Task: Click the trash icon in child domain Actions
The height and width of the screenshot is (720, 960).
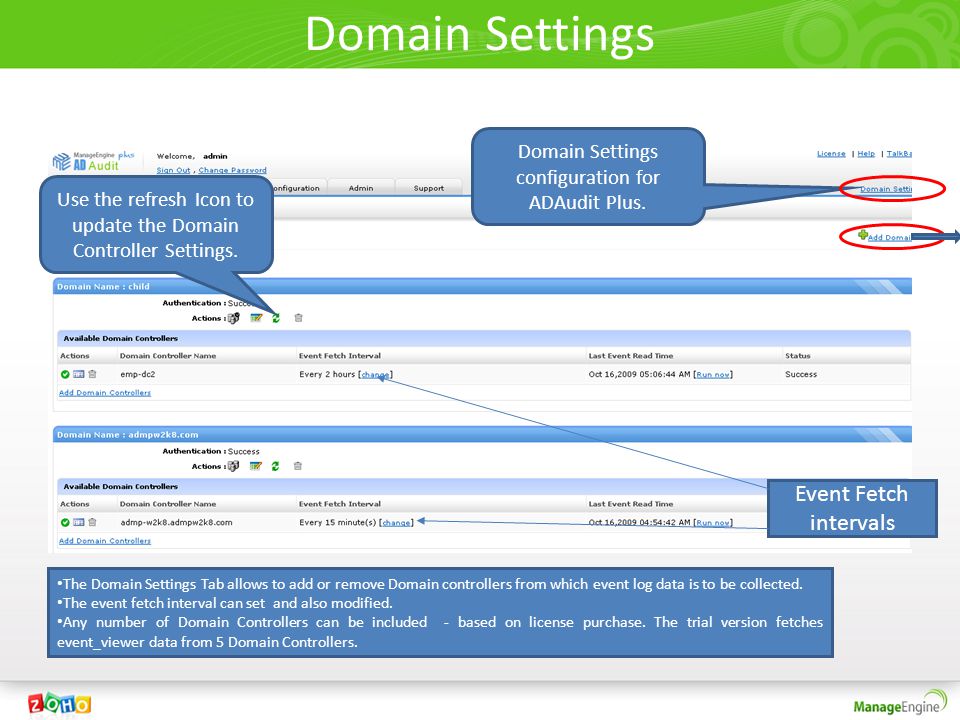Action: tap(298, 318)
